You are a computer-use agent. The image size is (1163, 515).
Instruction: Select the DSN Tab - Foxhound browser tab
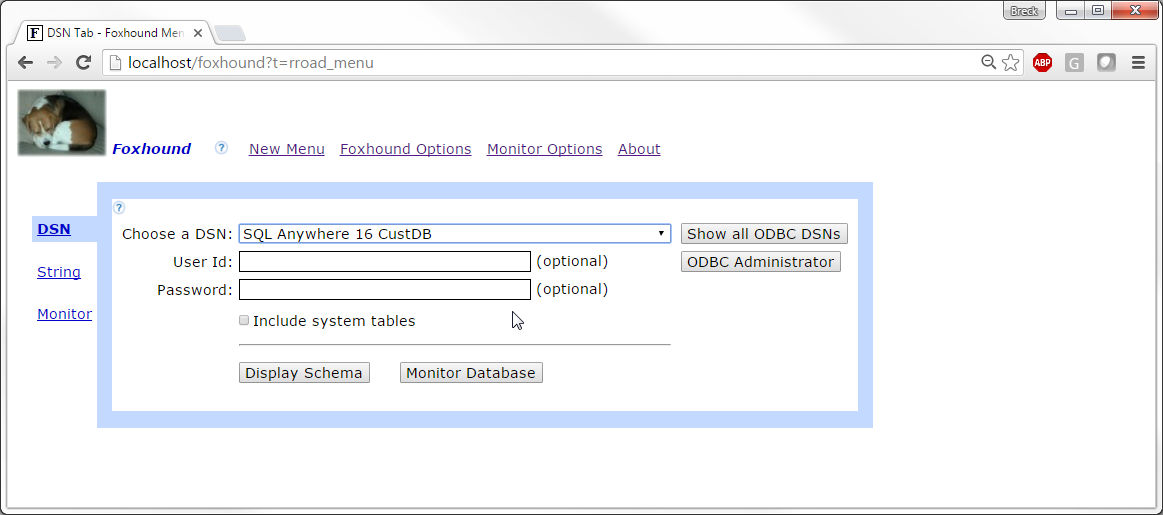coord(115,33)
